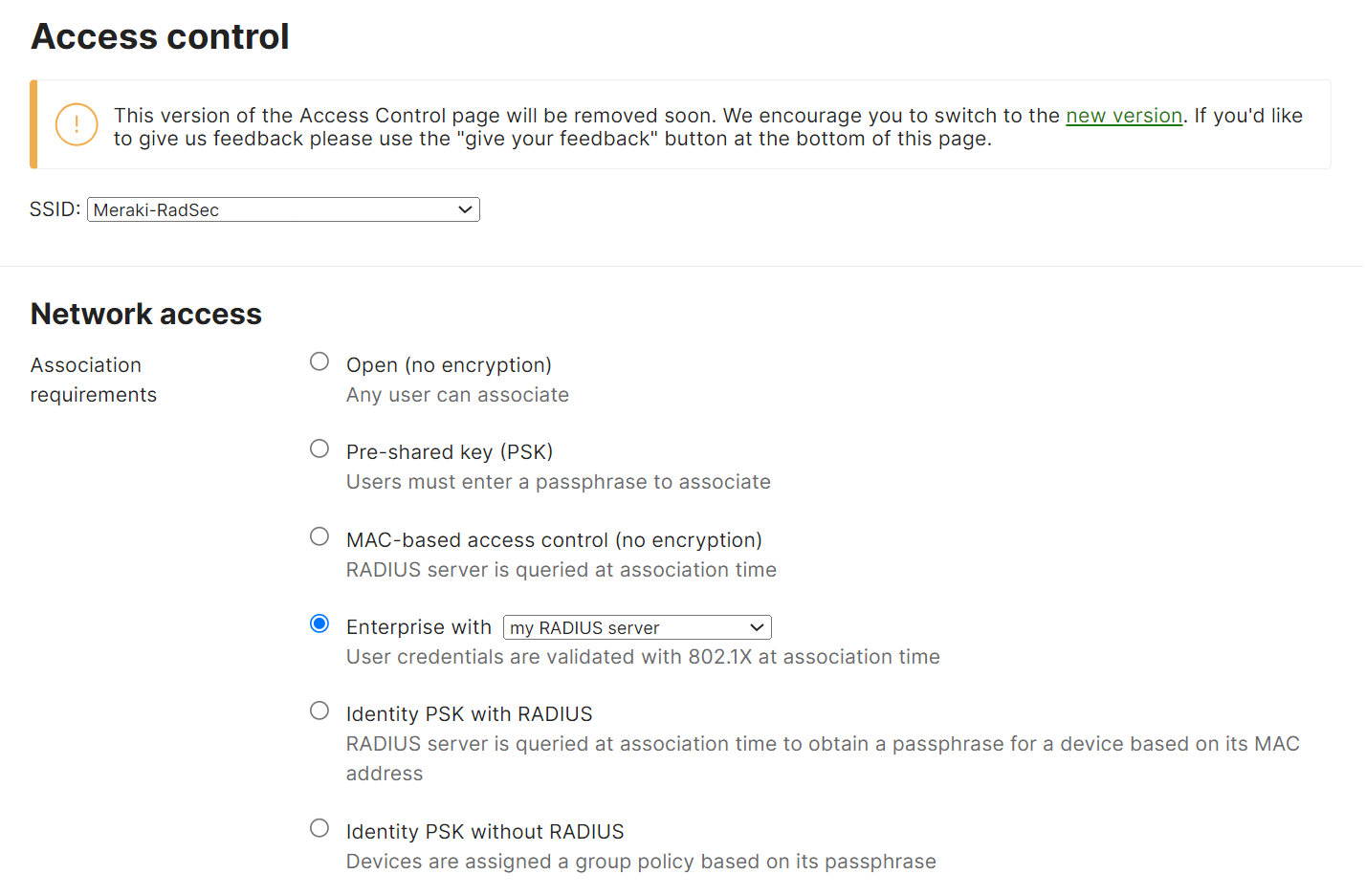Select the Open (no encryption) radio button
Image resolution: width=1366 pixels, height=896 pixels.
[x=319, y=361]
